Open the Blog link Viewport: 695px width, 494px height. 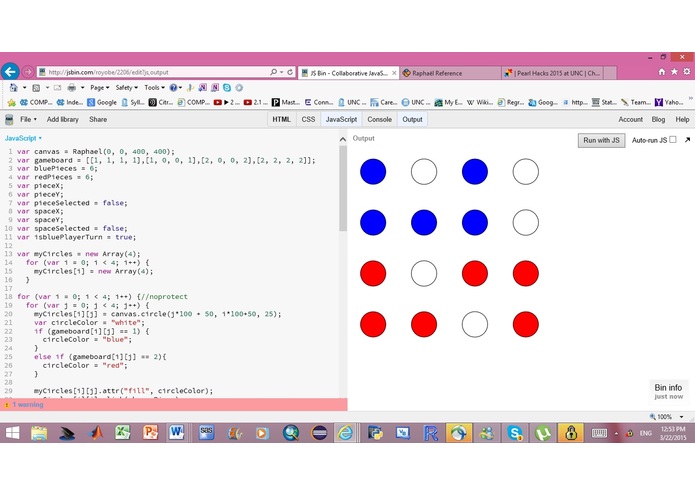(658, 119)
